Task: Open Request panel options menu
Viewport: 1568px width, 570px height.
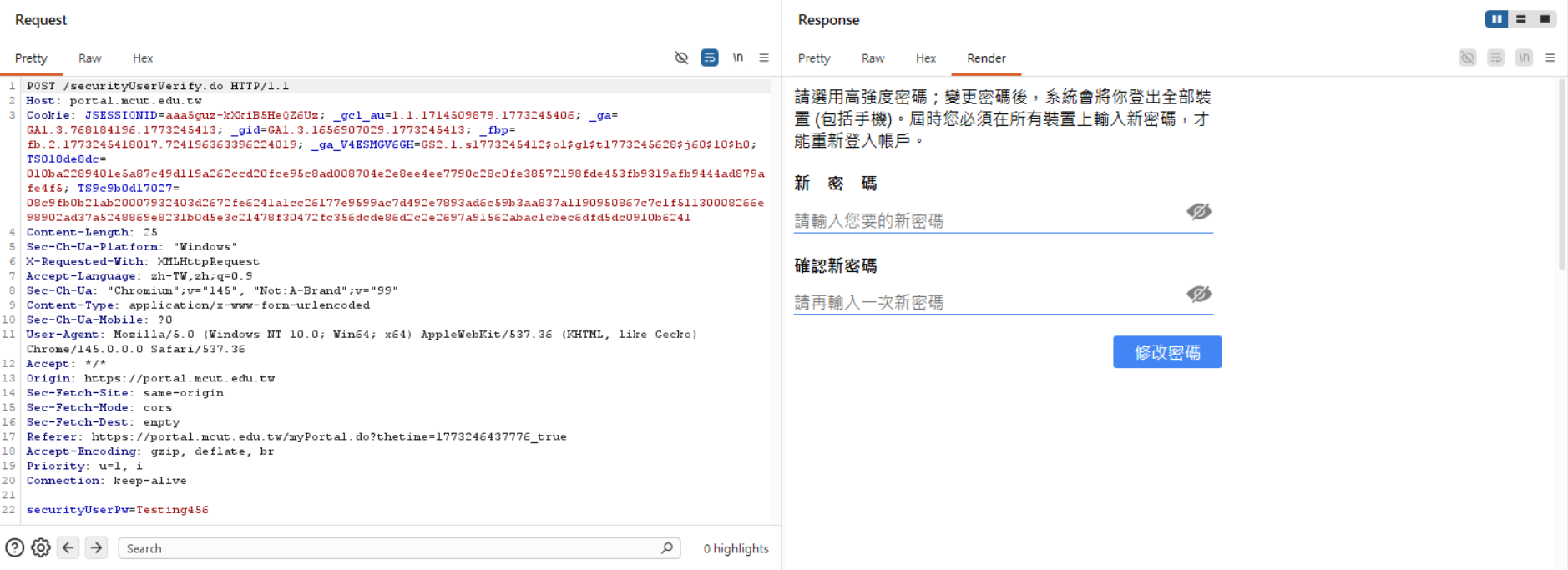Action: [764, 58]
